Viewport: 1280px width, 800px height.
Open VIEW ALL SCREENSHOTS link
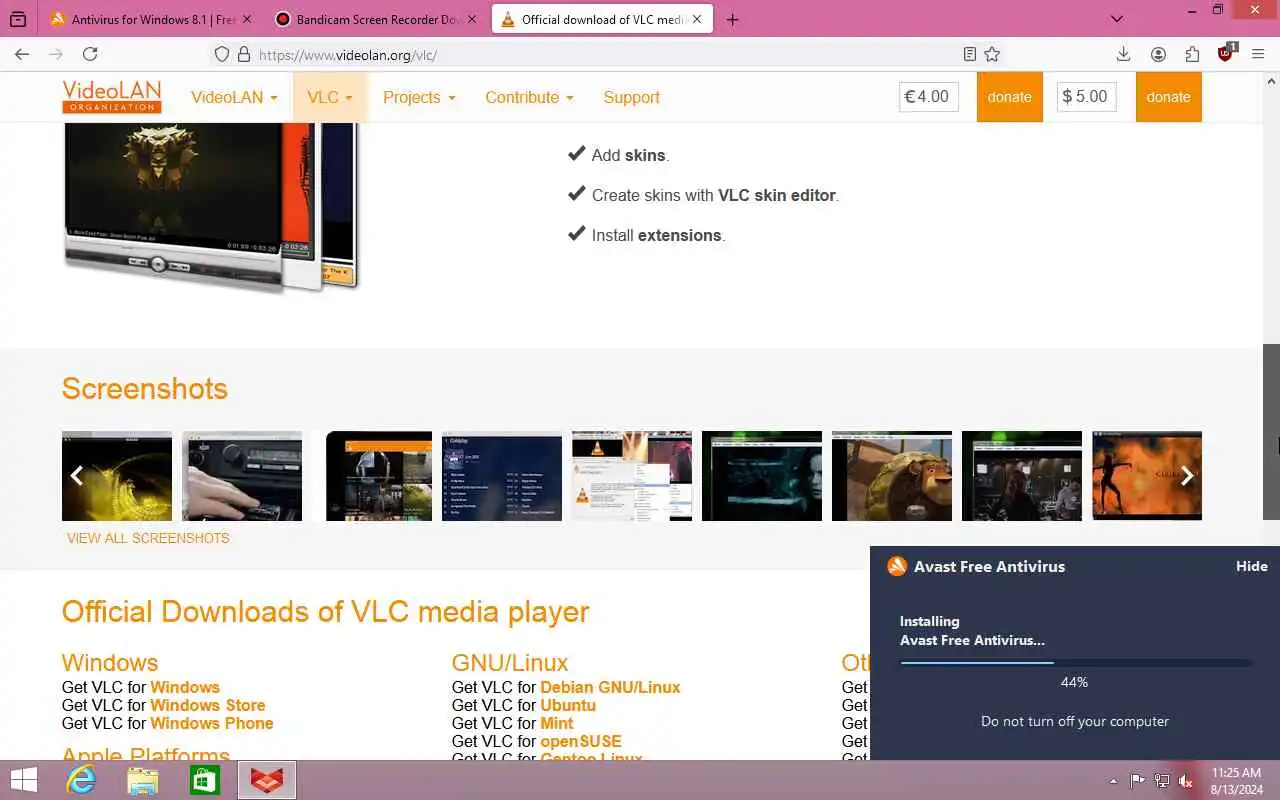[x=148, y=538]
